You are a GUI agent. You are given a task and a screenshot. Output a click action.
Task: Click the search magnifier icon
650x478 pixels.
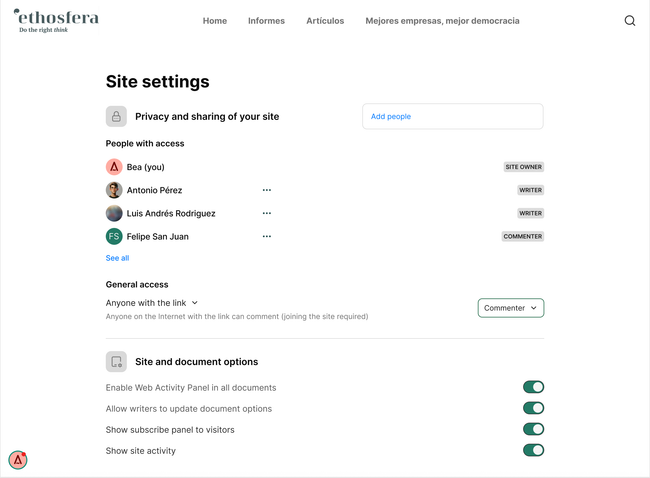pyautogui.click(x=630, y=21)
